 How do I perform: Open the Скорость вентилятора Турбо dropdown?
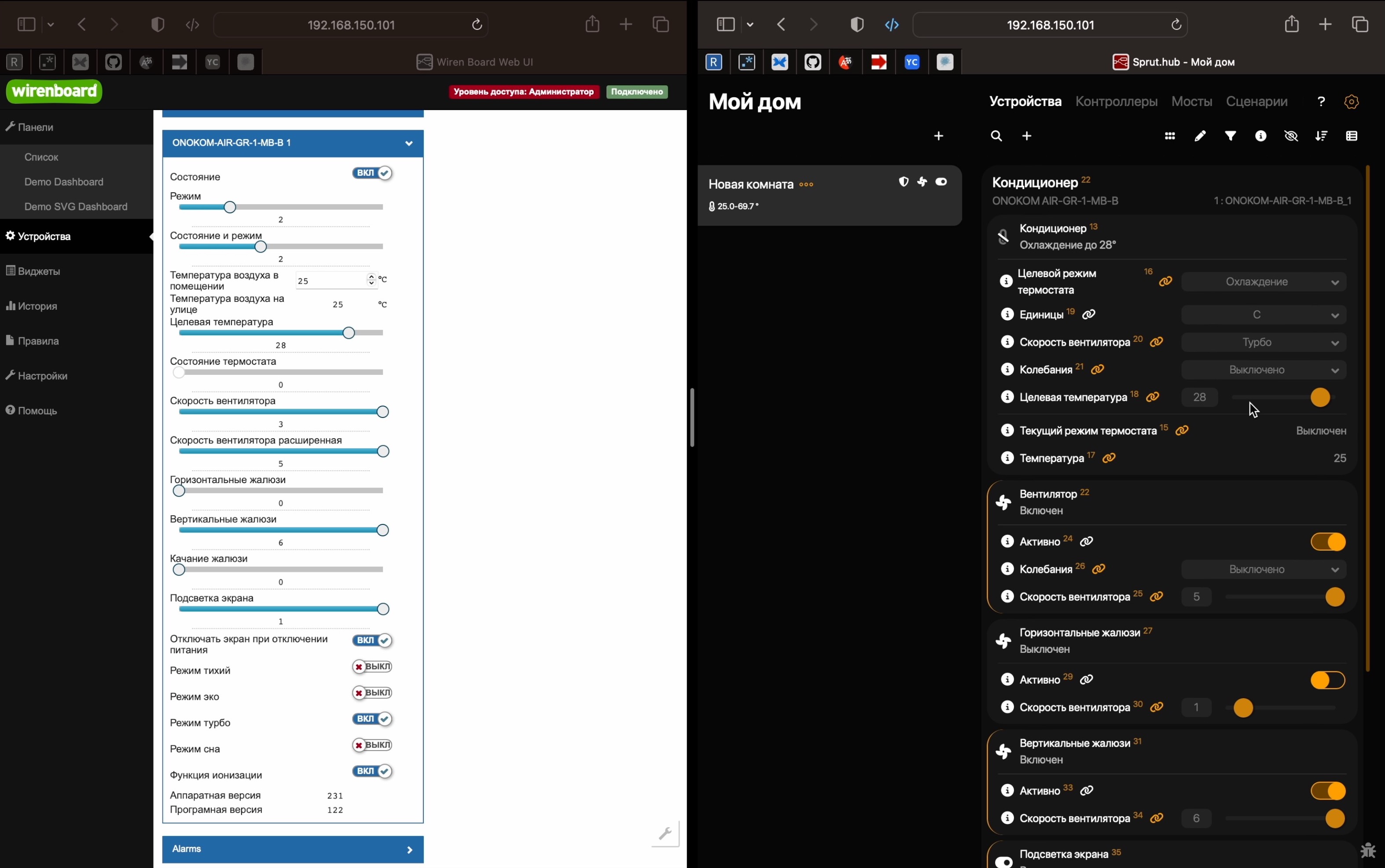[x=1264, y=343]
